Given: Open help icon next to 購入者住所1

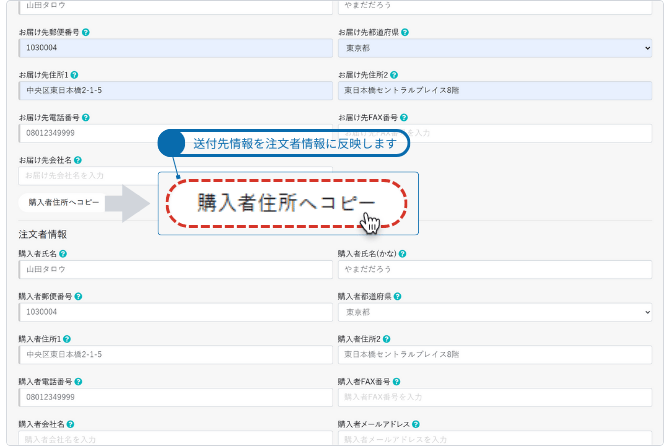Looking at the screenshot, I should click(66, 339).
